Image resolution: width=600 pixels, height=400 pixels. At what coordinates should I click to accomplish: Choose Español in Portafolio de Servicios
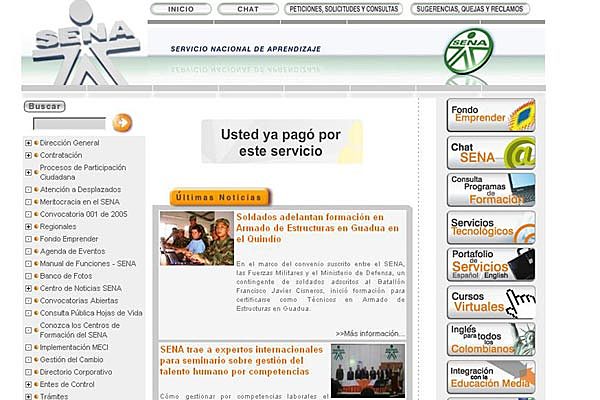[465, 276]
